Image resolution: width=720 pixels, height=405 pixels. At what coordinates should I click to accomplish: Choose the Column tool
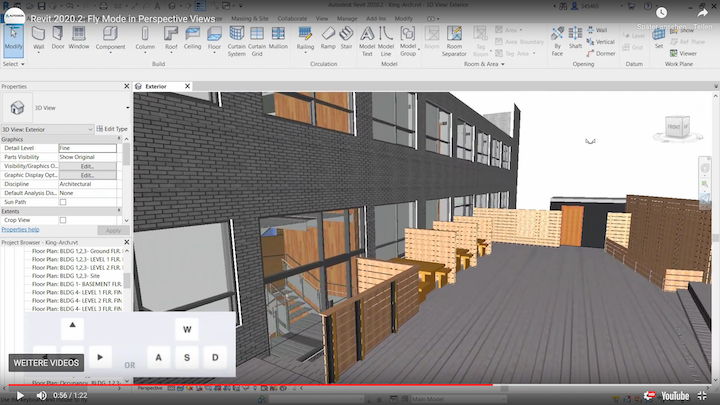pyautogui.click(x=145, y=39)
